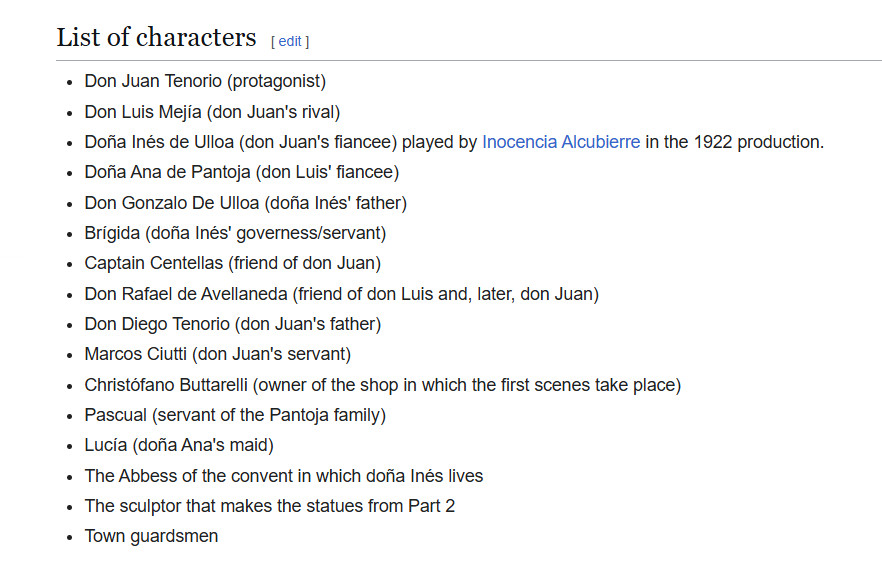Click the List of characters heading
Viewport: 882px width, 562px height.
click(156, 38)
